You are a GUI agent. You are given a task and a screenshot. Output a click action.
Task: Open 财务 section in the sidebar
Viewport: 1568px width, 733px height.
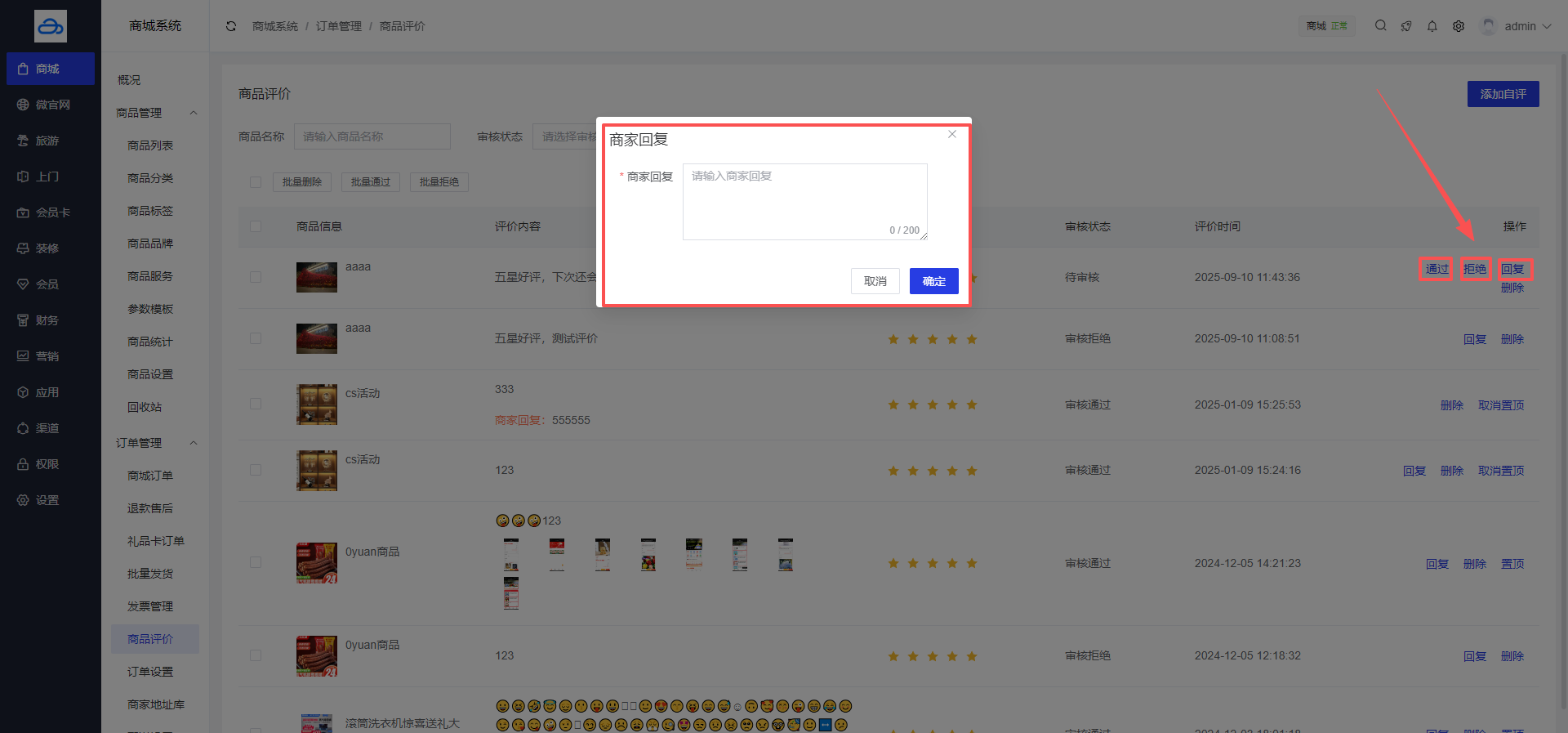pos(47,320)
